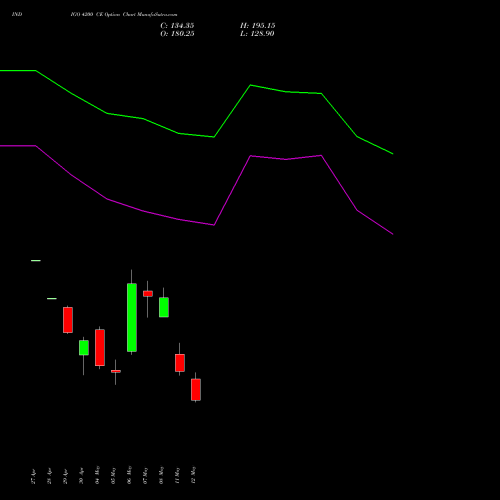The width and height of the screenshot is (500, 500).
Task: Click the '11 May' date label
Action: 177,475
